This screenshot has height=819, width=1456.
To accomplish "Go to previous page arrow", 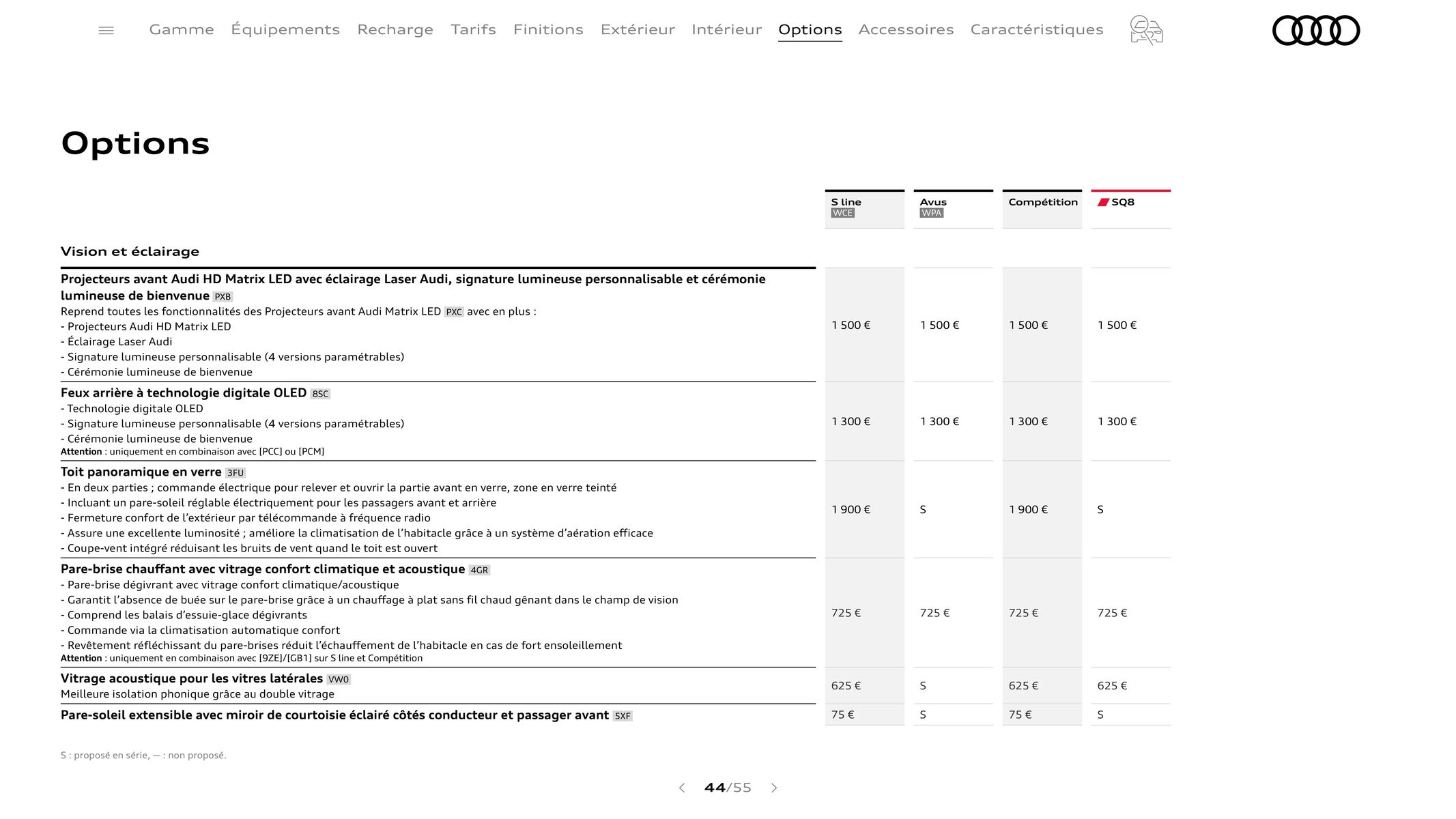I will point(681,788).
